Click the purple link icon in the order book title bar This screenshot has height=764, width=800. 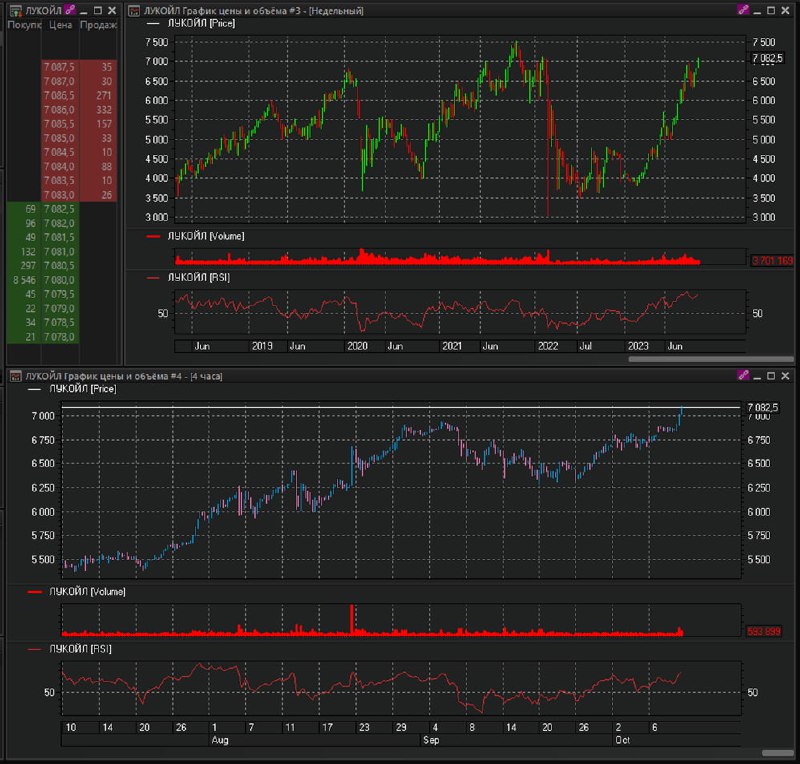pos(70,10)
